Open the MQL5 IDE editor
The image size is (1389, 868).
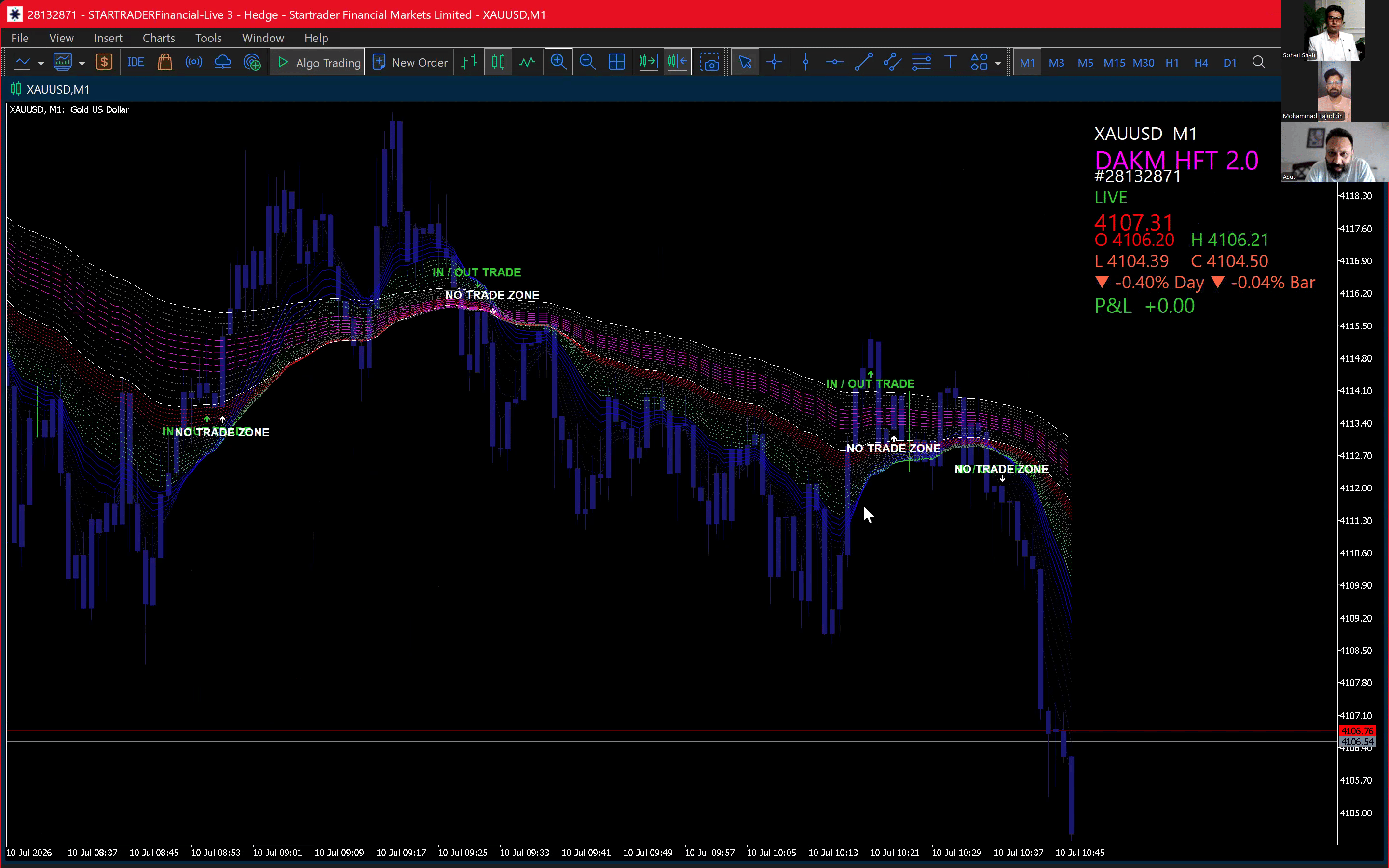pyautogui.click(x=136, y=62)
